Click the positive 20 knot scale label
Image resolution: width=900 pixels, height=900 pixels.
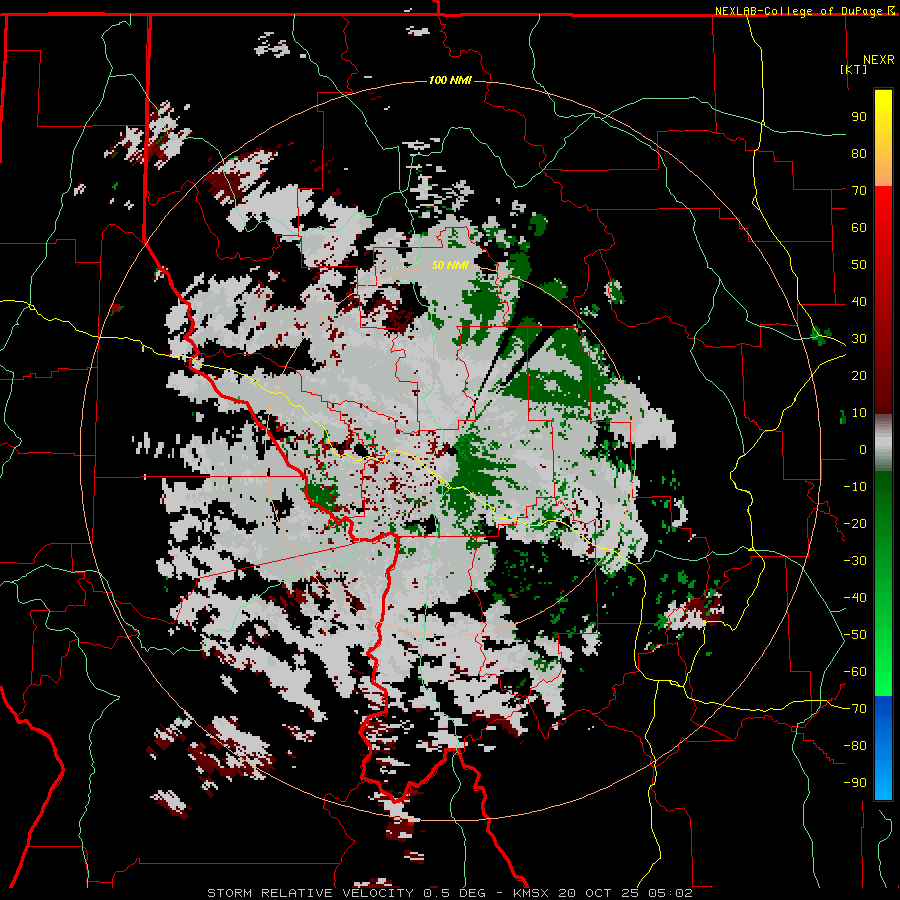[x=859, y=375]
